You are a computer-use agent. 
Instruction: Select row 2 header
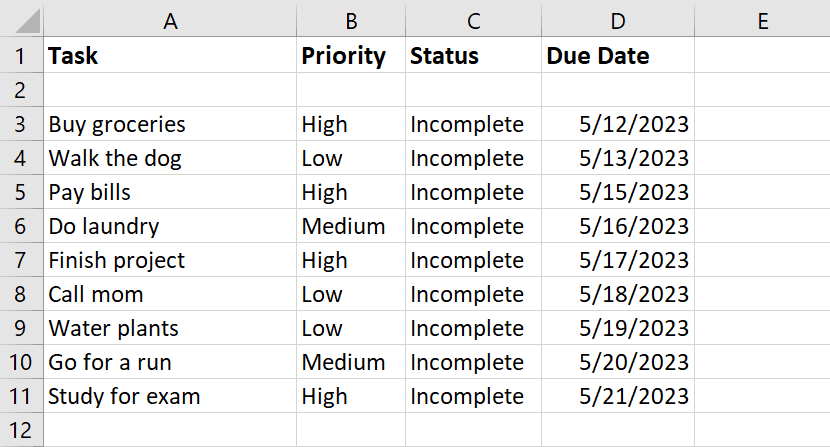tap(21, 90)
